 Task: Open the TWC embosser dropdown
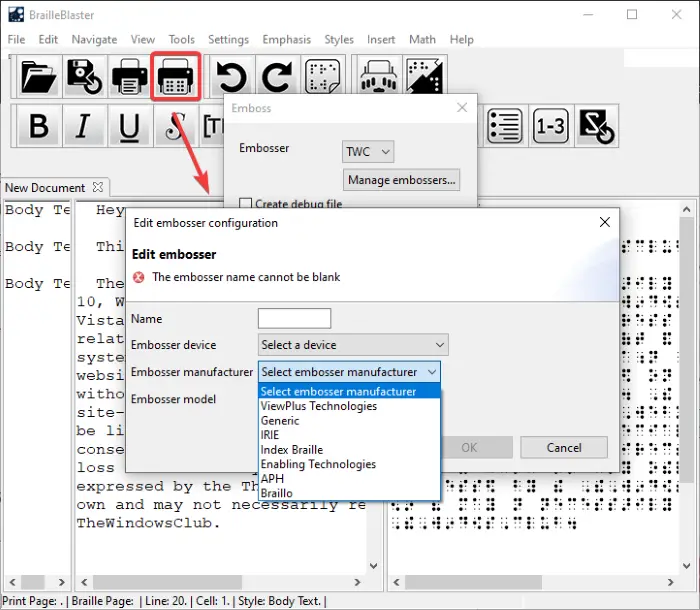368,152
